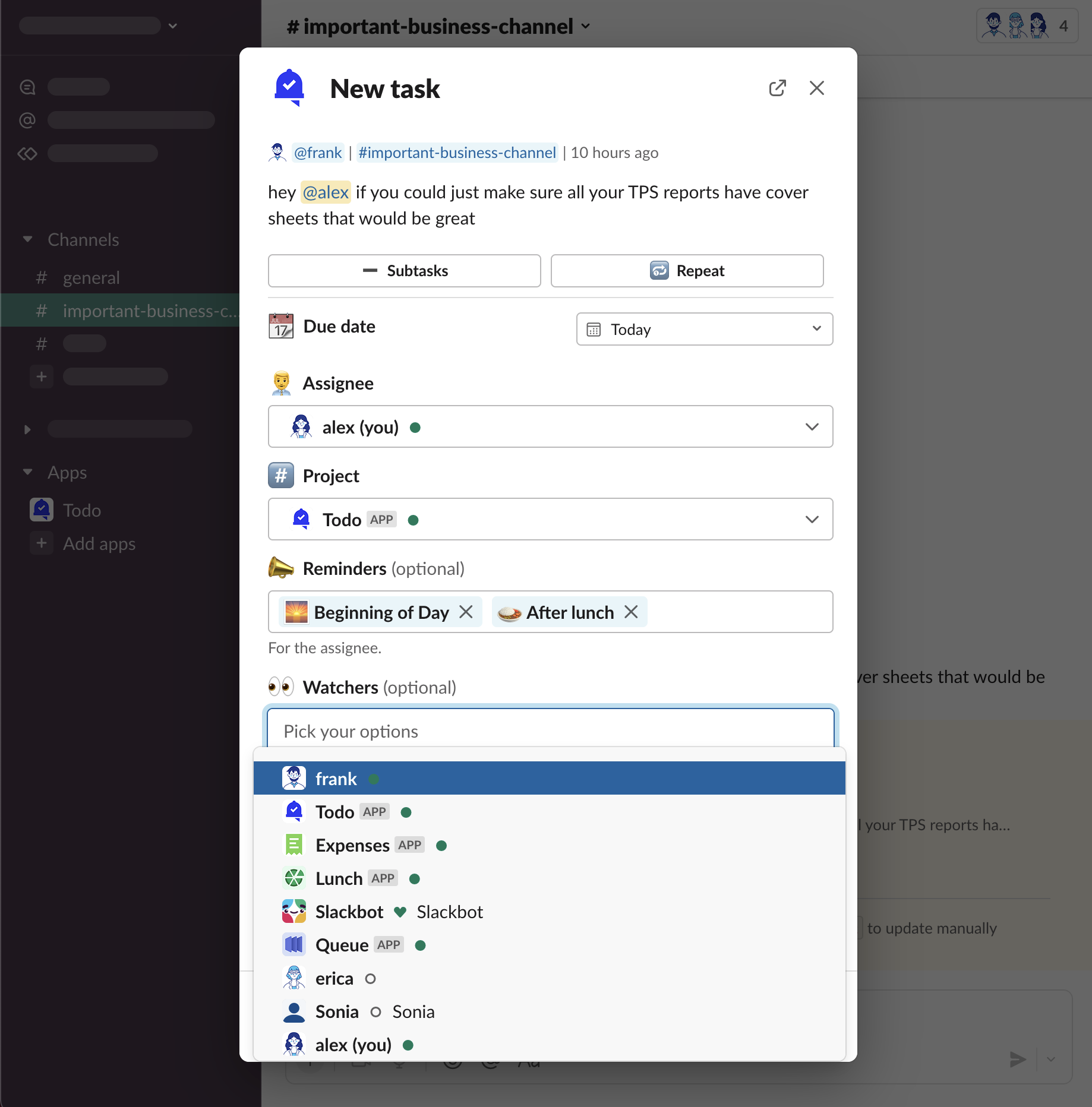Choose erica as a watcher

coord(334,978)
